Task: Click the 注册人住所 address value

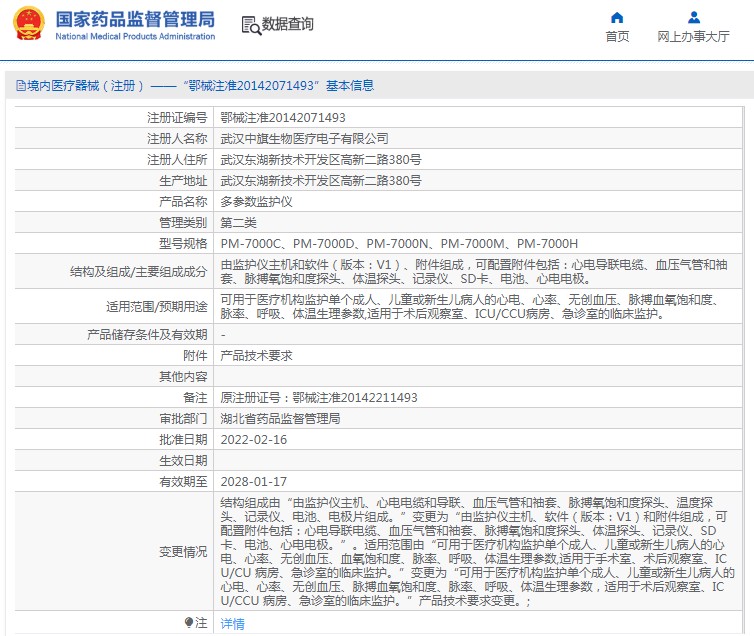Action: tap(321, 160)
